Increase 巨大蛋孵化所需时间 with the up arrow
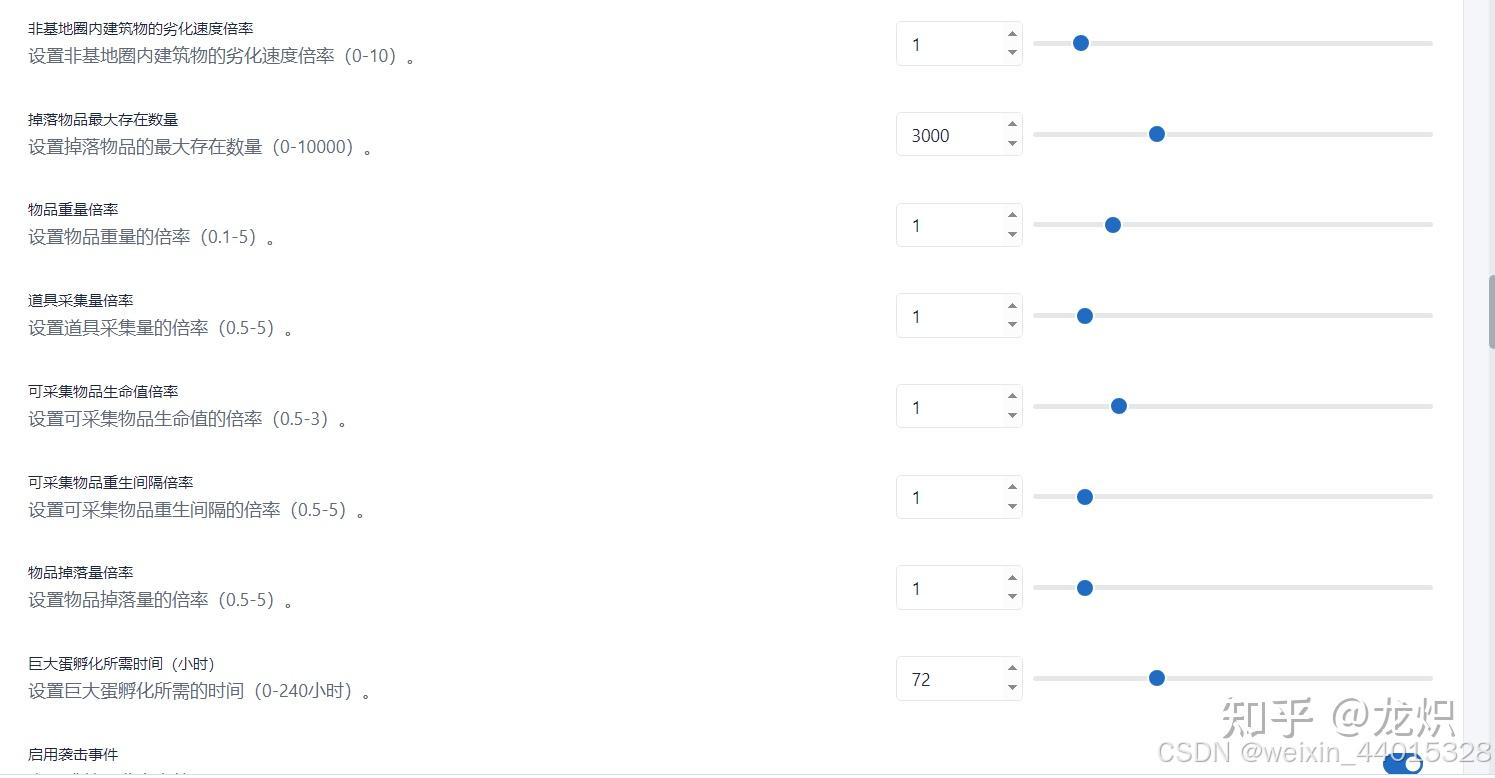This screenshot has width=1495, height=778. 1012,669
